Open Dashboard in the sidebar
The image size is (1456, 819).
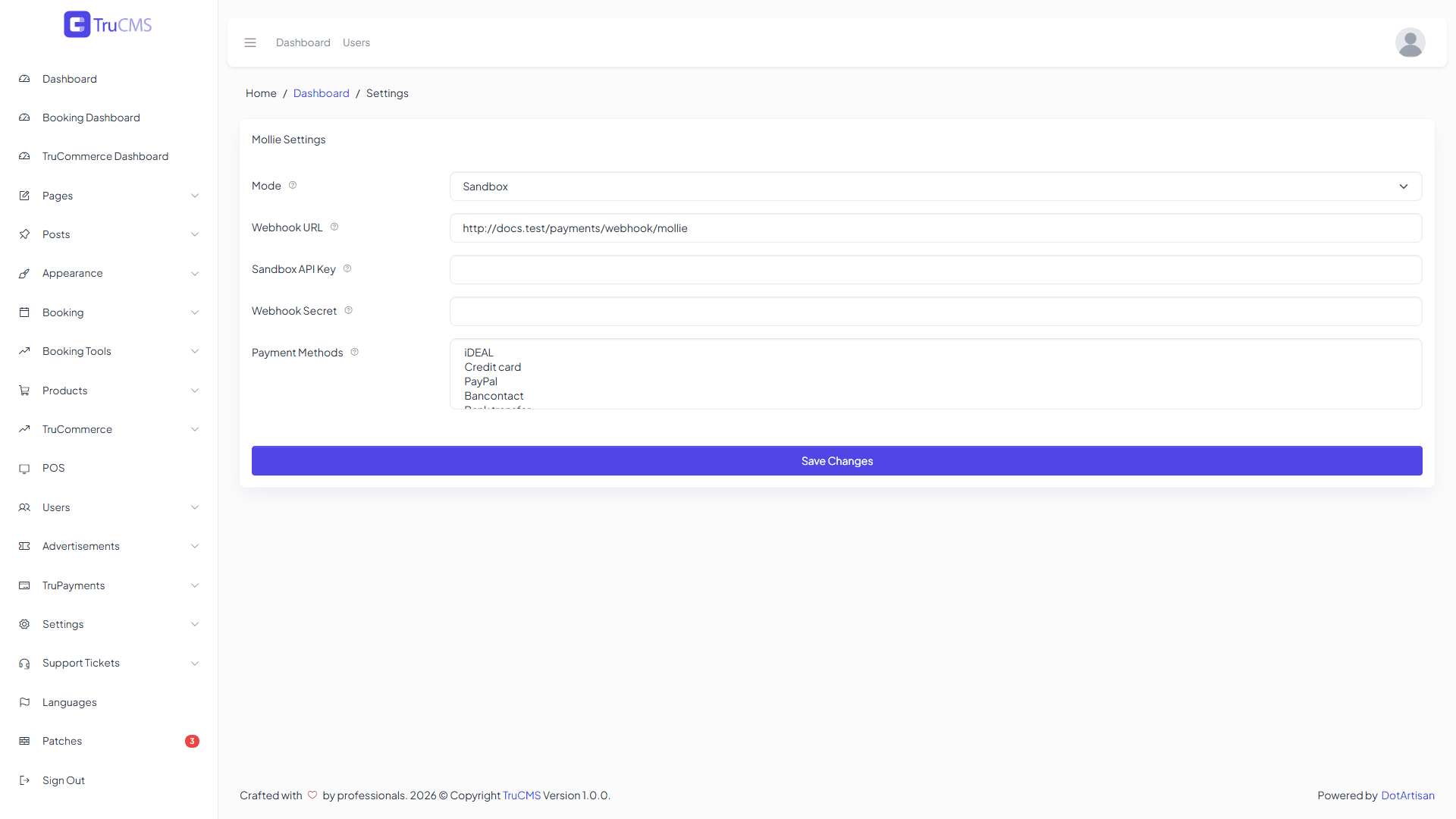[x=109, y=79]
